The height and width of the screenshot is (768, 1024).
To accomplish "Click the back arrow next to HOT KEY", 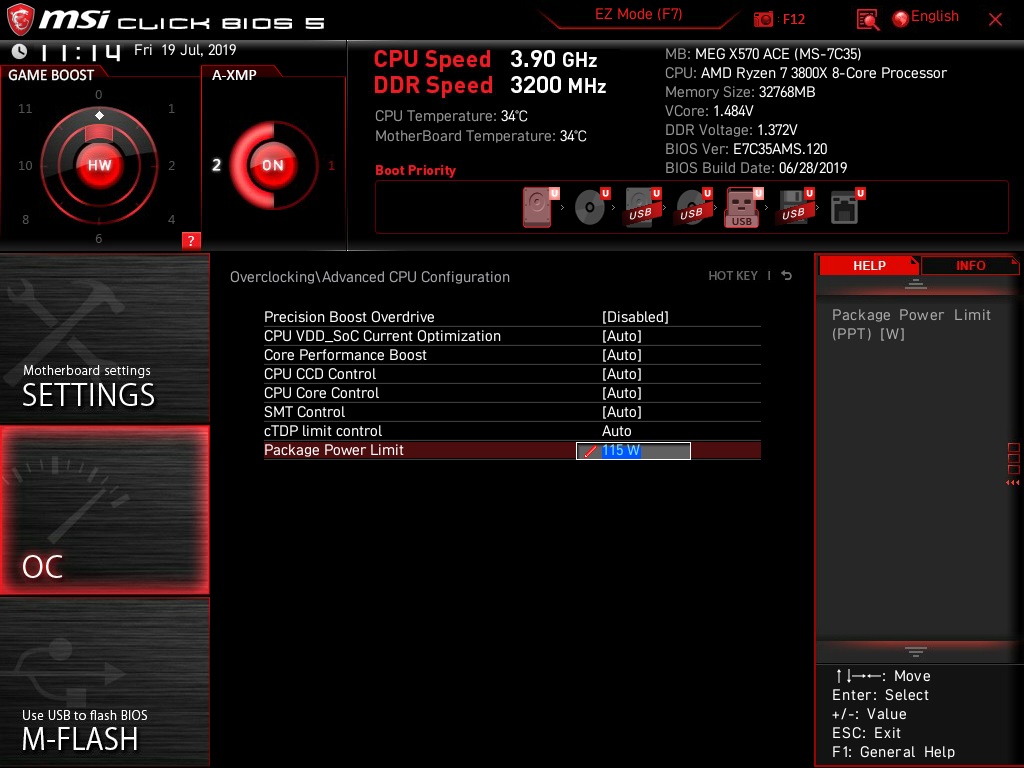I will click(786, 276).
